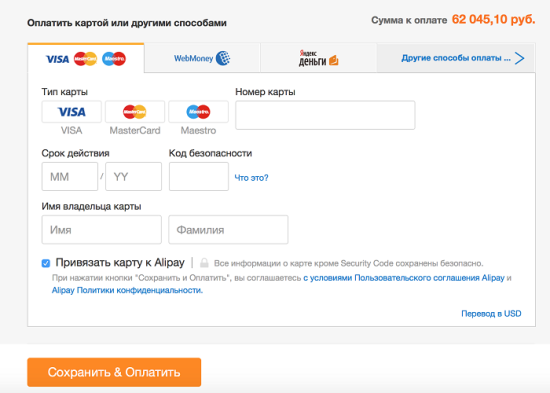Click the Перевод в USD link
550x393 pixels.
click(x=491, y=313)
